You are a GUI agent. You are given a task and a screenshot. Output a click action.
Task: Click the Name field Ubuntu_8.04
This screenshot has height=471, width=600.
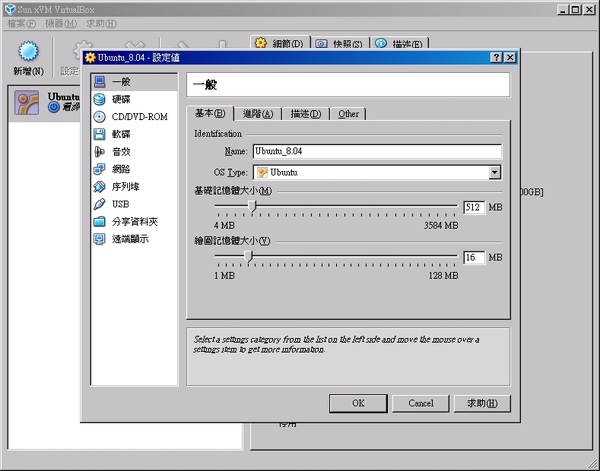click(x=377, y=151)
